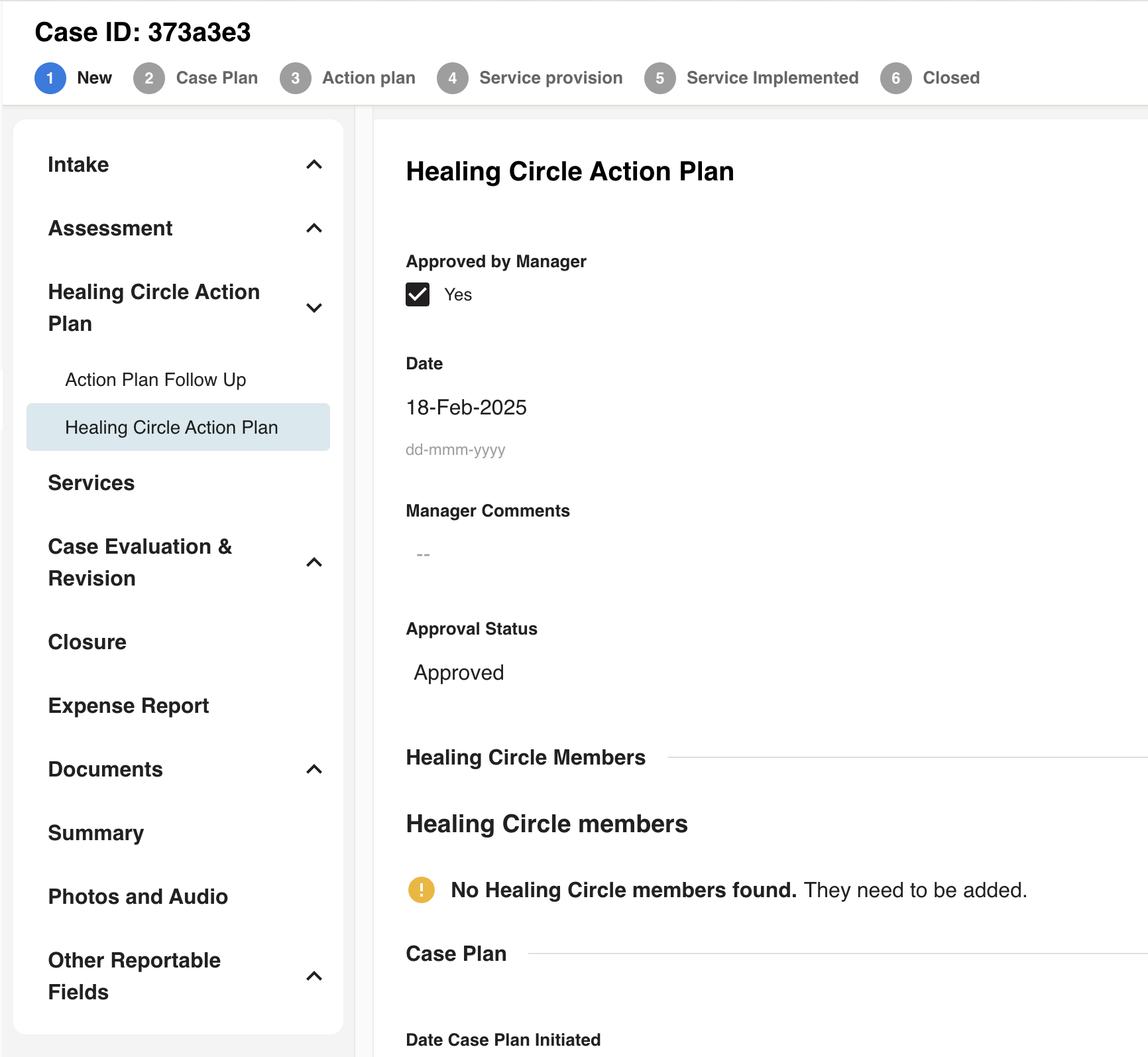This screenshot has width=1148, height=1057.
Task: Collapse the Healing Circle Action Plan chevron
Action: tap(314, 308)
